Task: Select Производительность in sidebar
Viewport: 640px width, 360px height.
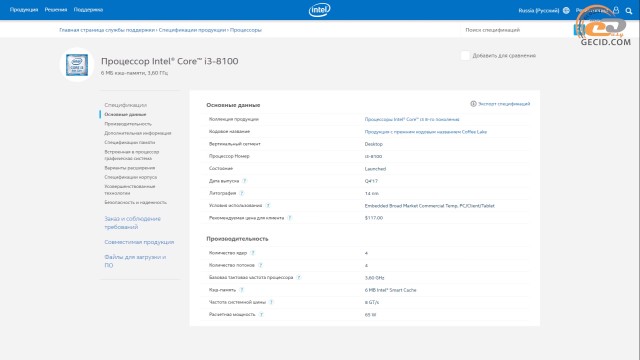Action: 128,124
